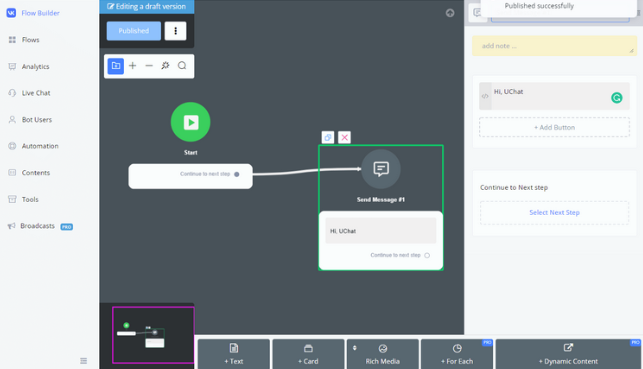Open the three-dot more options menu
The width and height of the screenshot is (643, 369).
pos(176,31)
